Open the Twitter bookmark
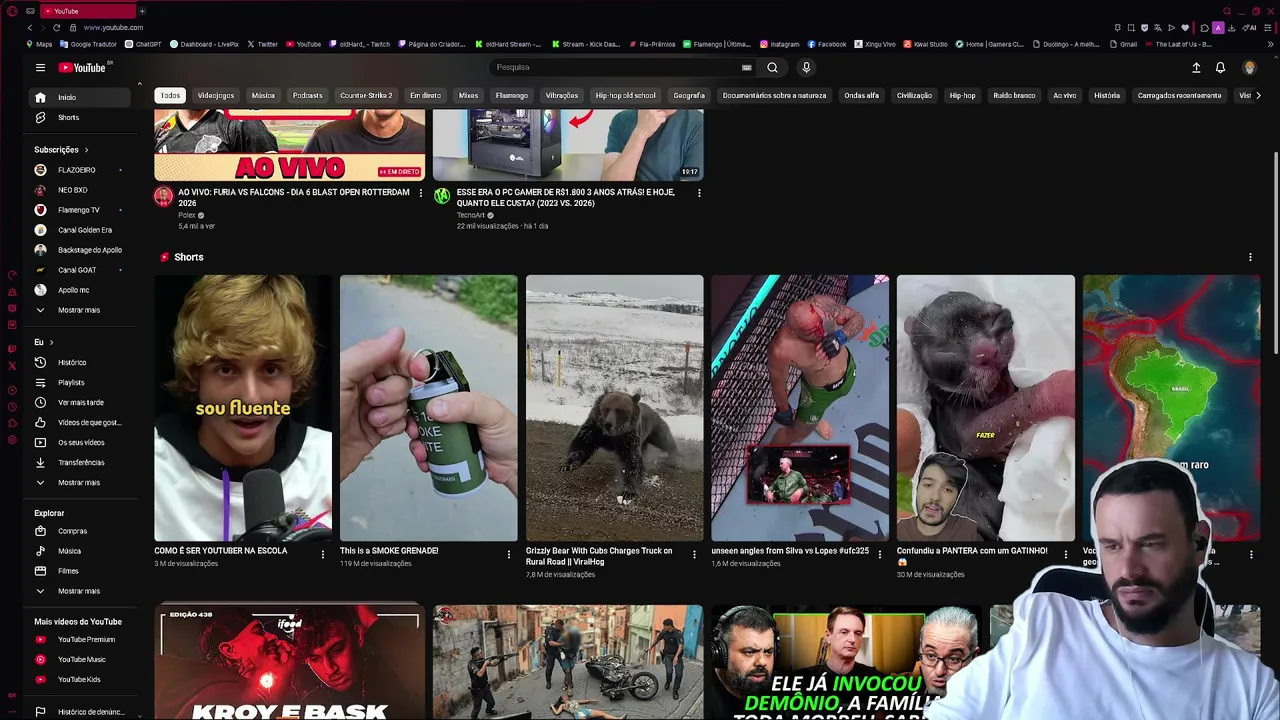Viewport: 1280px width, 720px height. [262, 44]
